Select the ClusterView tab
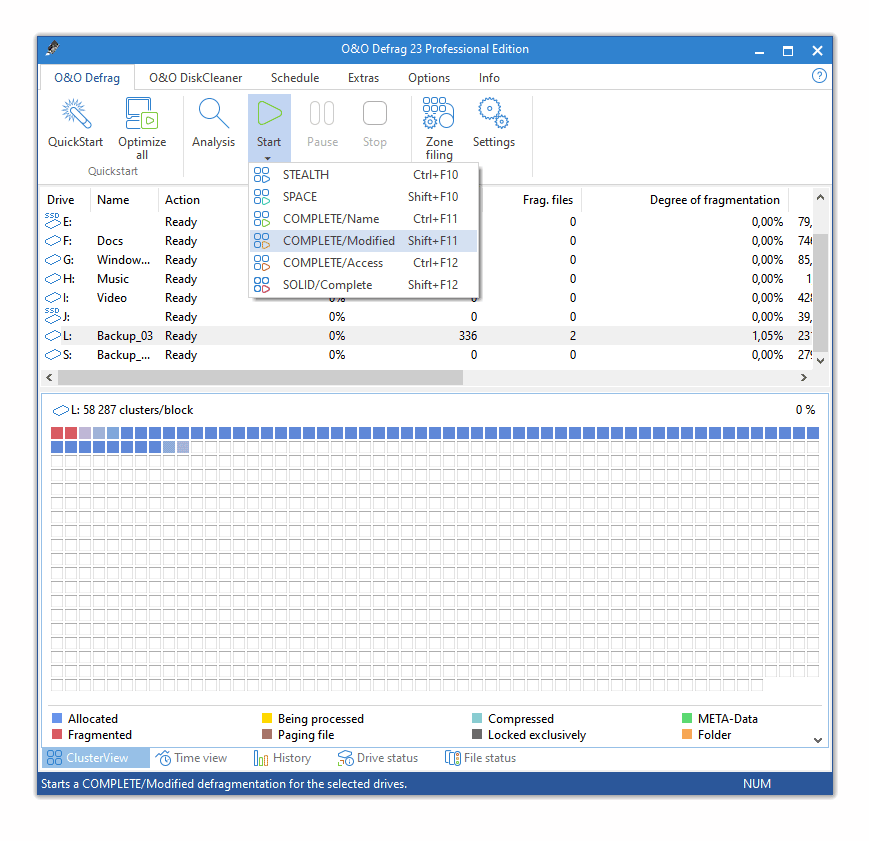 click(x=96, y=758)
